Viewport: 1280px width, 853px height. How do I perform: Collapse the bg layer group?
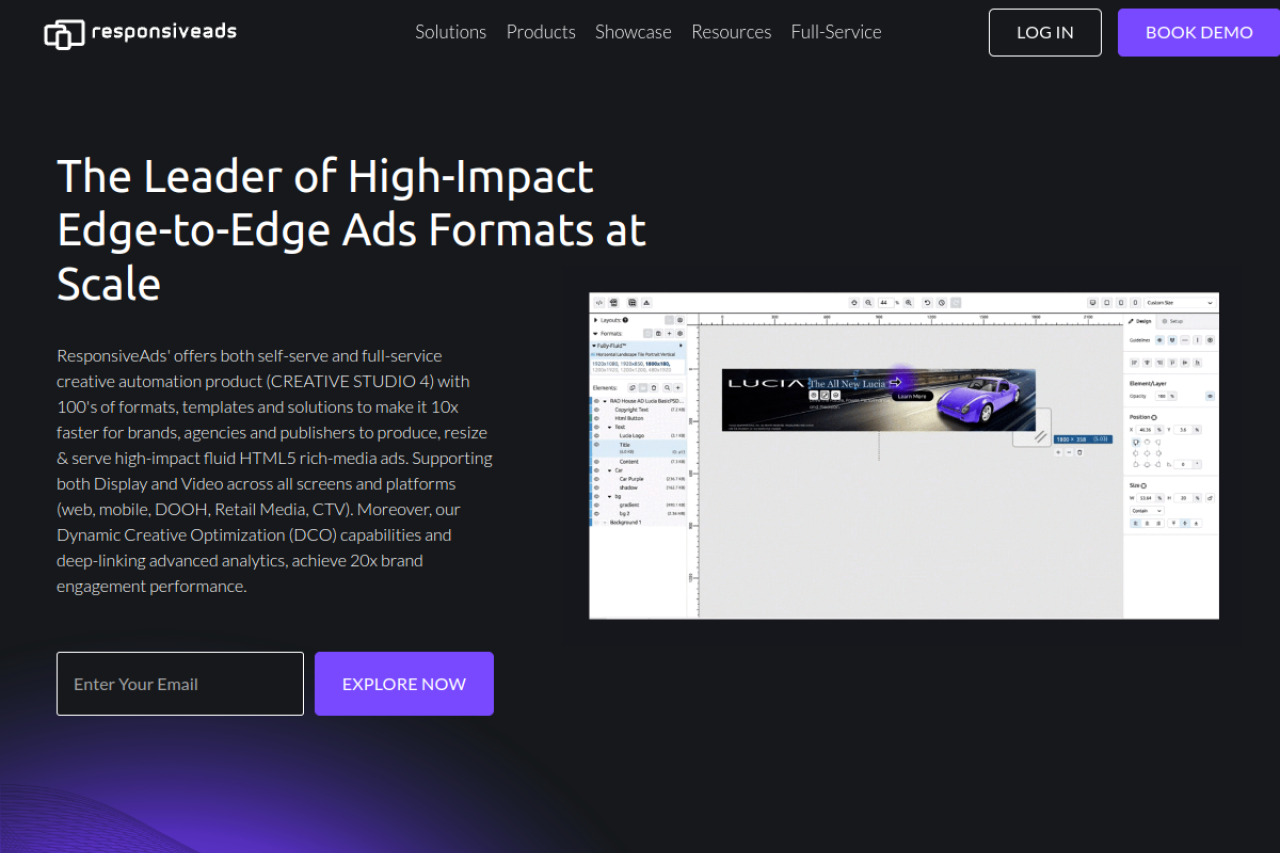click(610, 496)
